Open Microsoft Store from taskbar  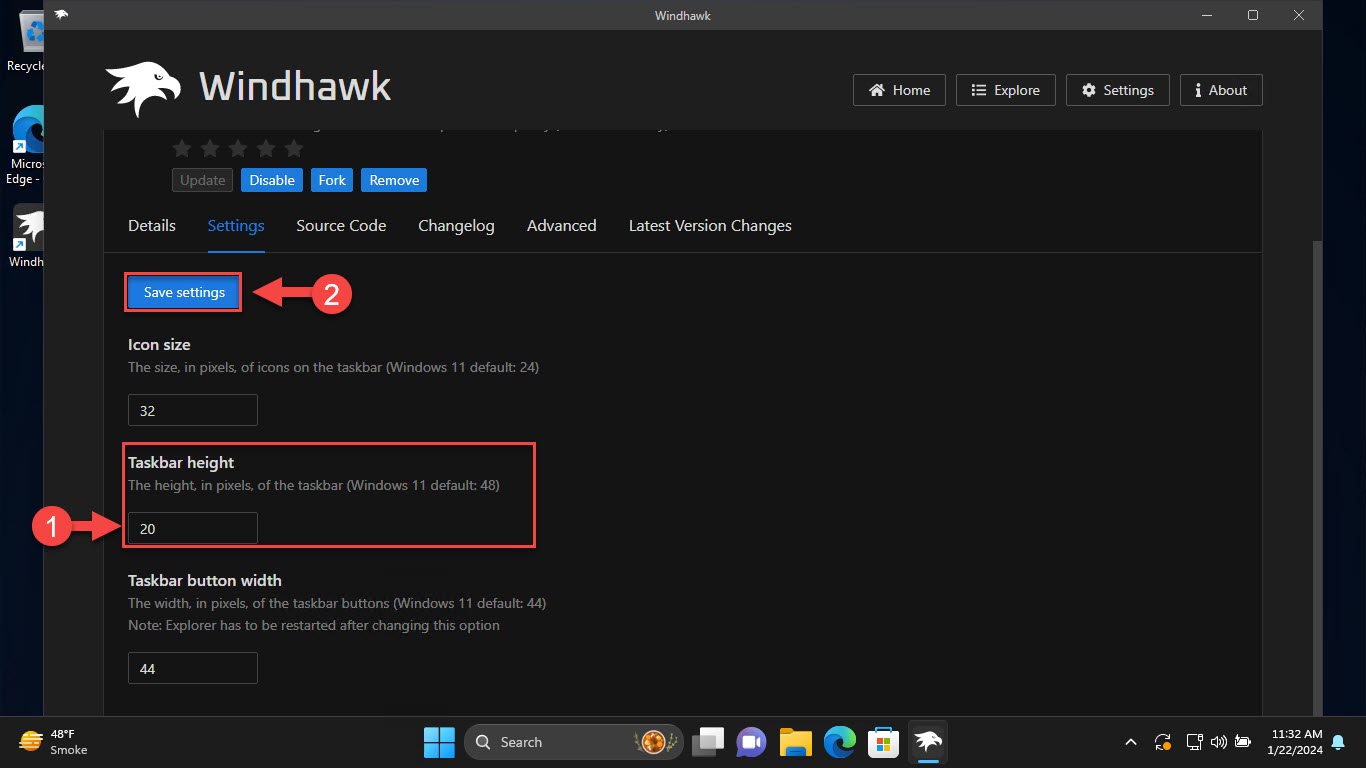tap(884, 742)
